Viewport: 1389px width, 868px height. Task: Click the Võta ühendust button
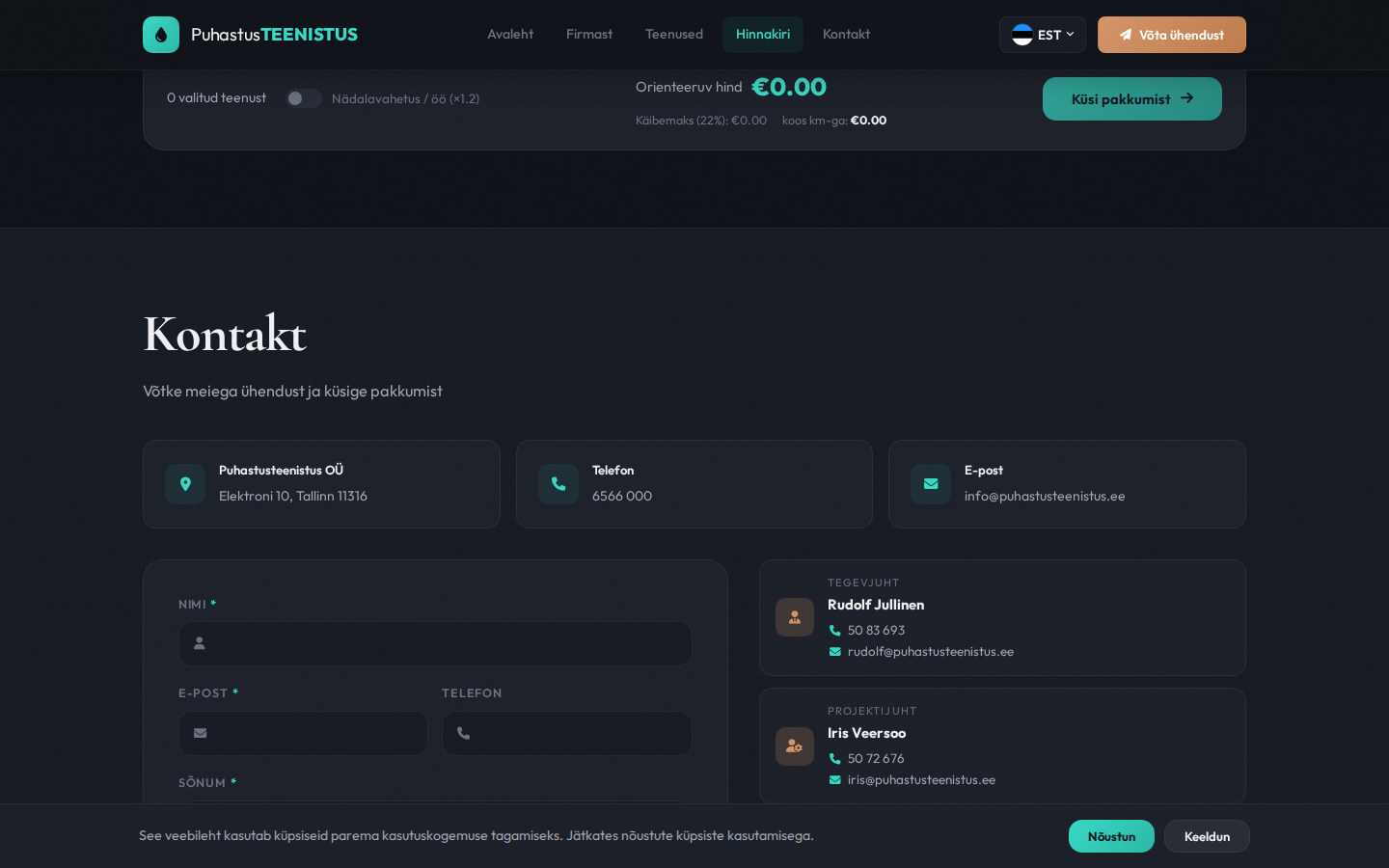[x=1172, y=35]
